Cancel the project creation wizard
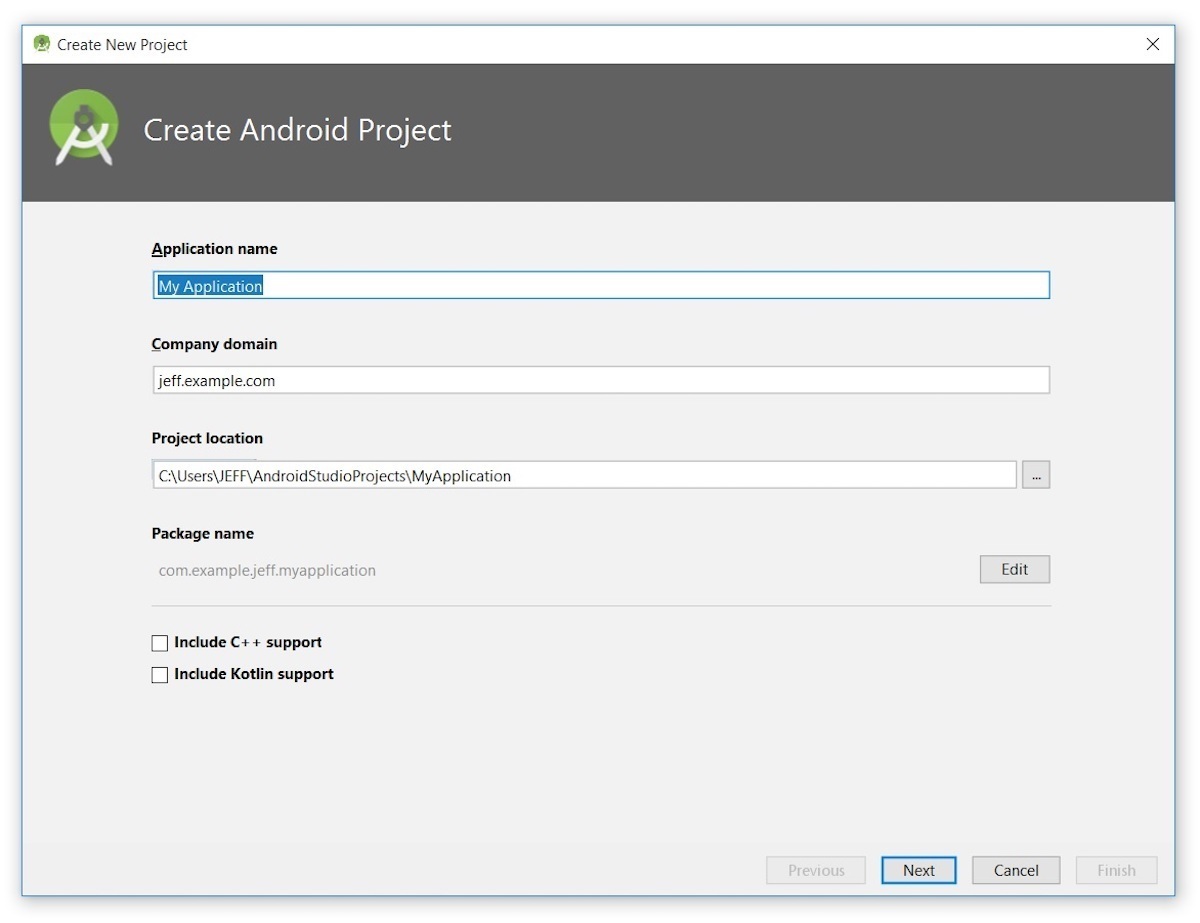The image size is (1200, 923). (1016, 870)
